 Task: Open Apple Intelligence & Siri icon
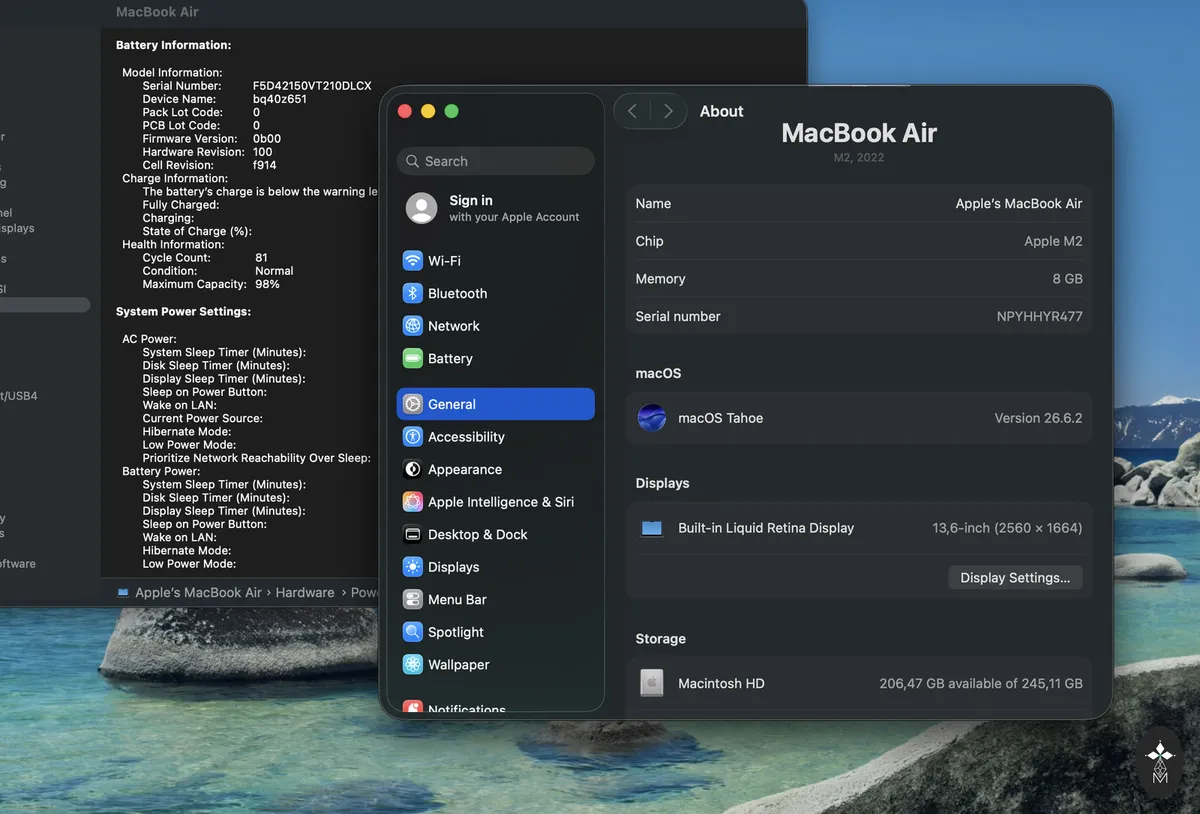[x=412, y=502]
